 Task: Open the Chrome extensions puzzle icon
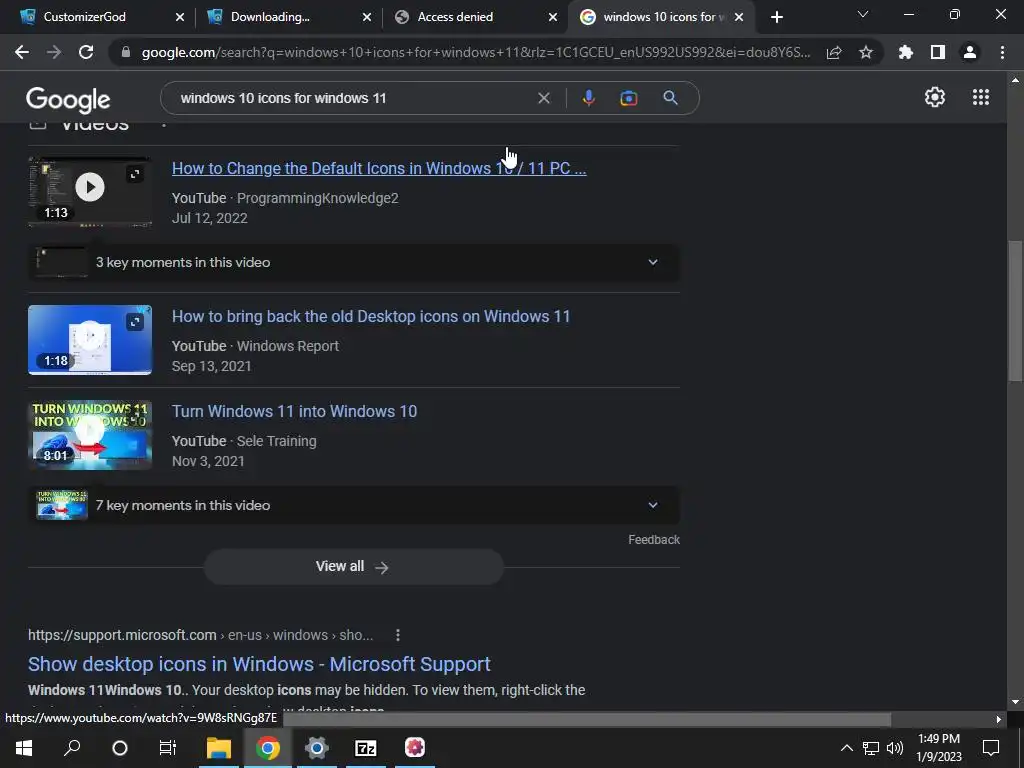tap(905, 52)
